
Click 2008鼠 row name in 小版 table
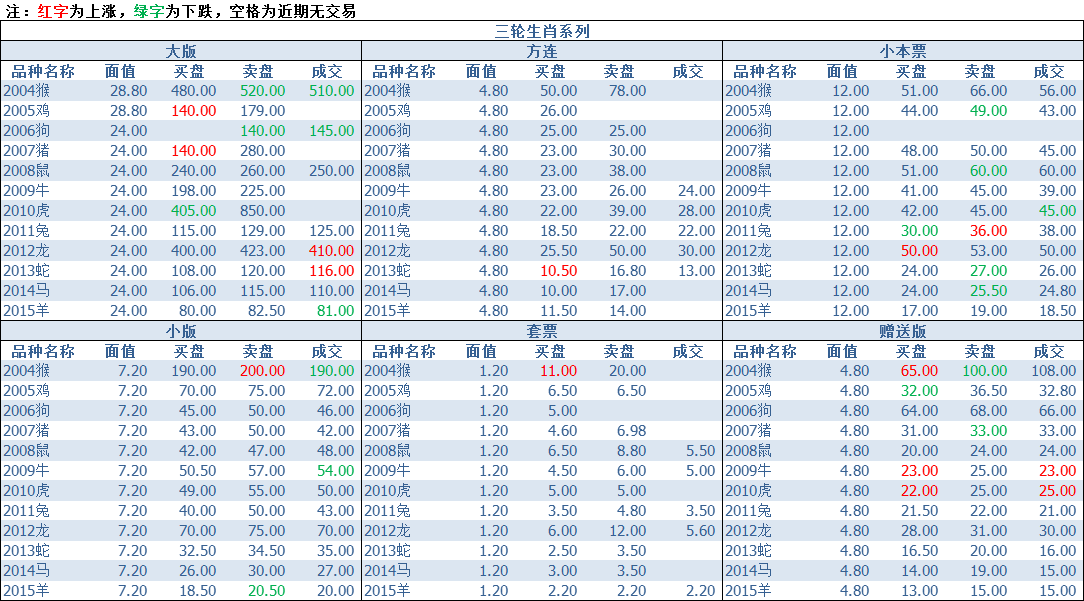pos(27,451)
